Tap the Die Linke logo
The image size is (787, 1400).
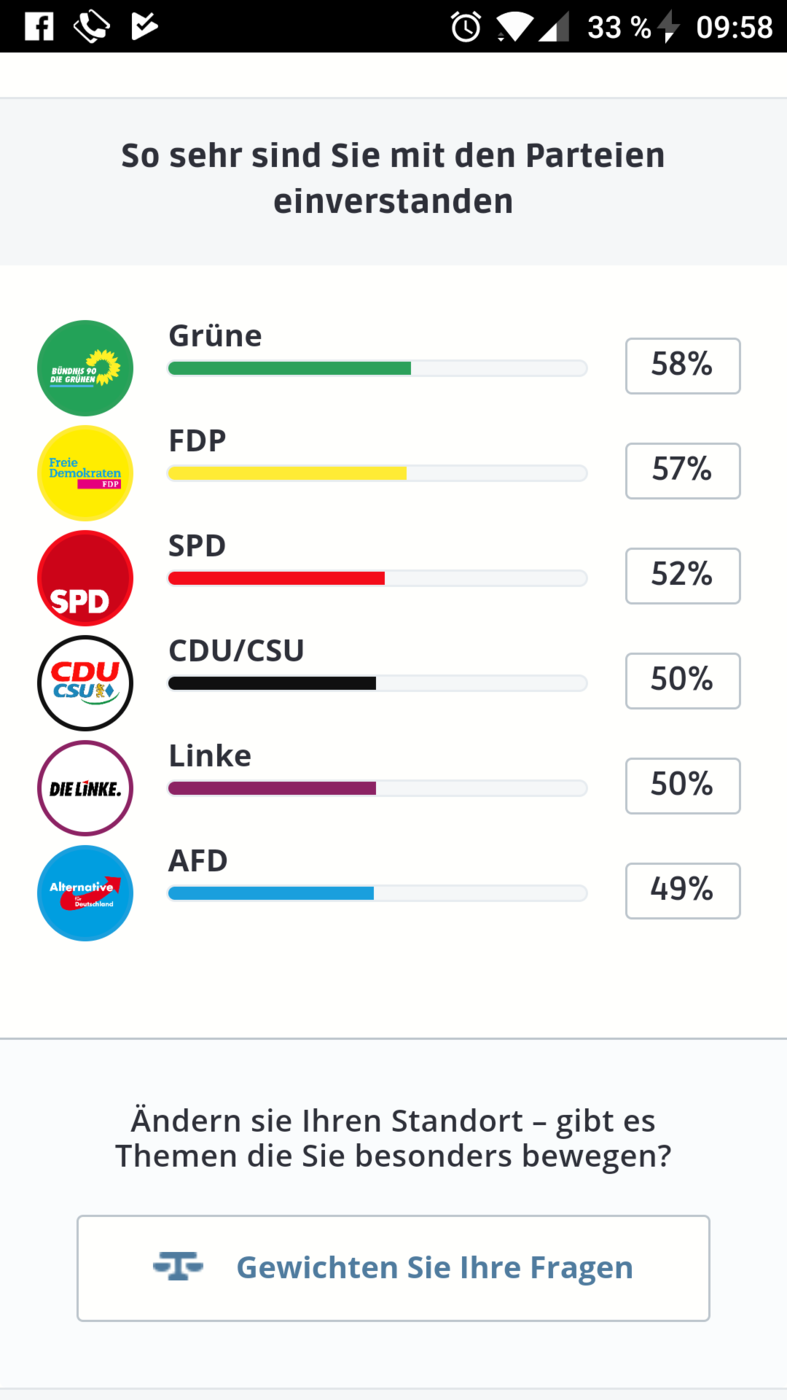(85, 788)
